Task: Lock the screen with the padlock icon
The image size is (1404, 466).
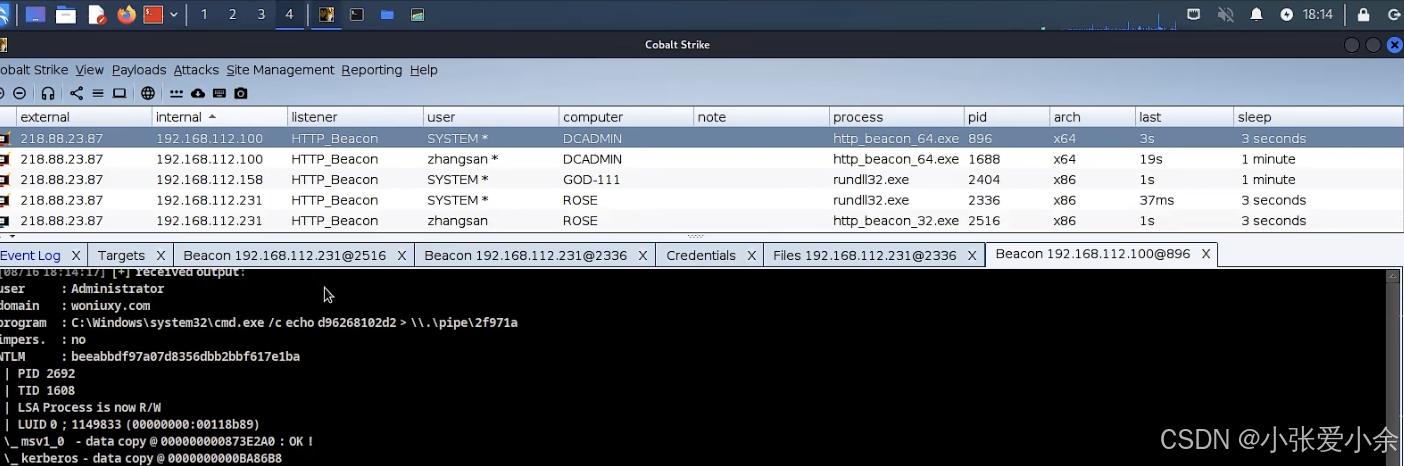Action: coord(1363,15)
